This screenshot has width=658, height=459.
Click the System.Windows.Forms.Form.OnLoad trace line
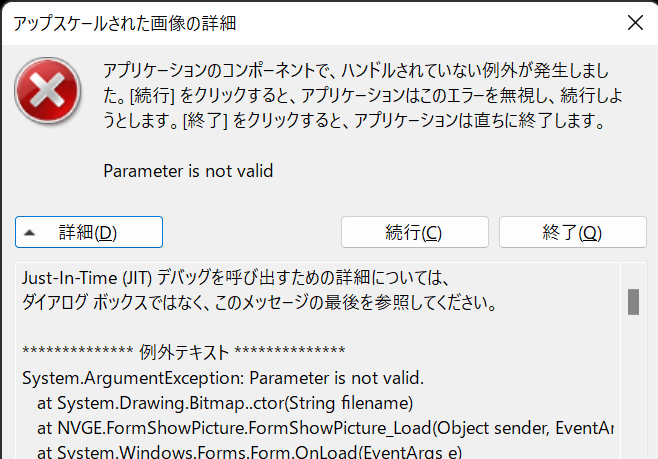coord(249,451)
